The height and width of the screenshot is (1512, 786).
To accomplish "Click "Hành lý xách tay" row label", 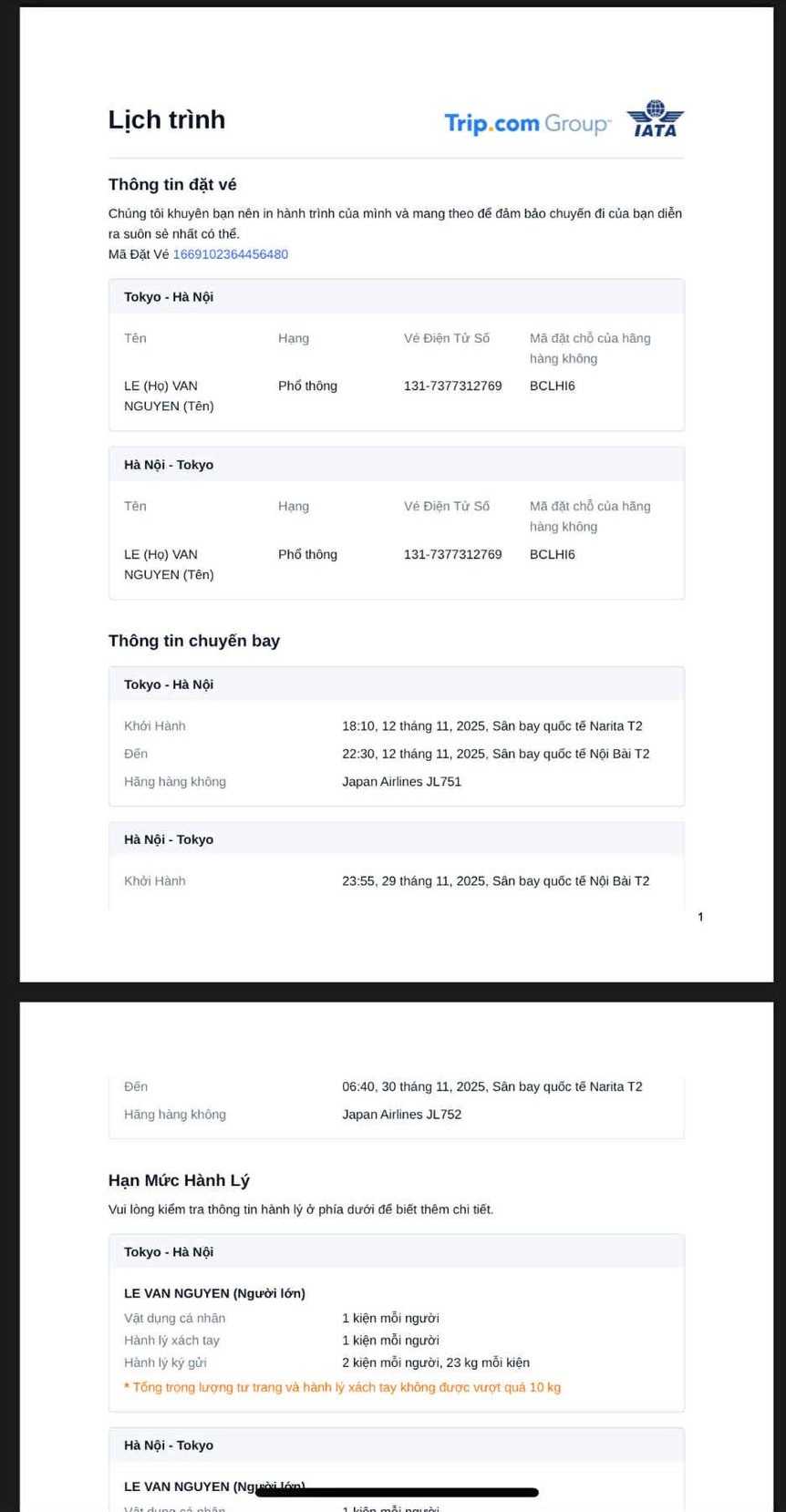I will point(171,1340).
